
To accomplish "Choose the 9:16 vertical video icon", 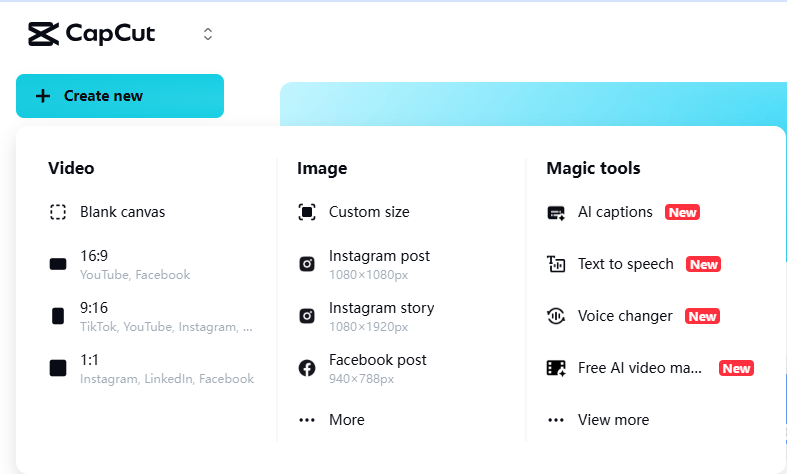I will (58, 316).
